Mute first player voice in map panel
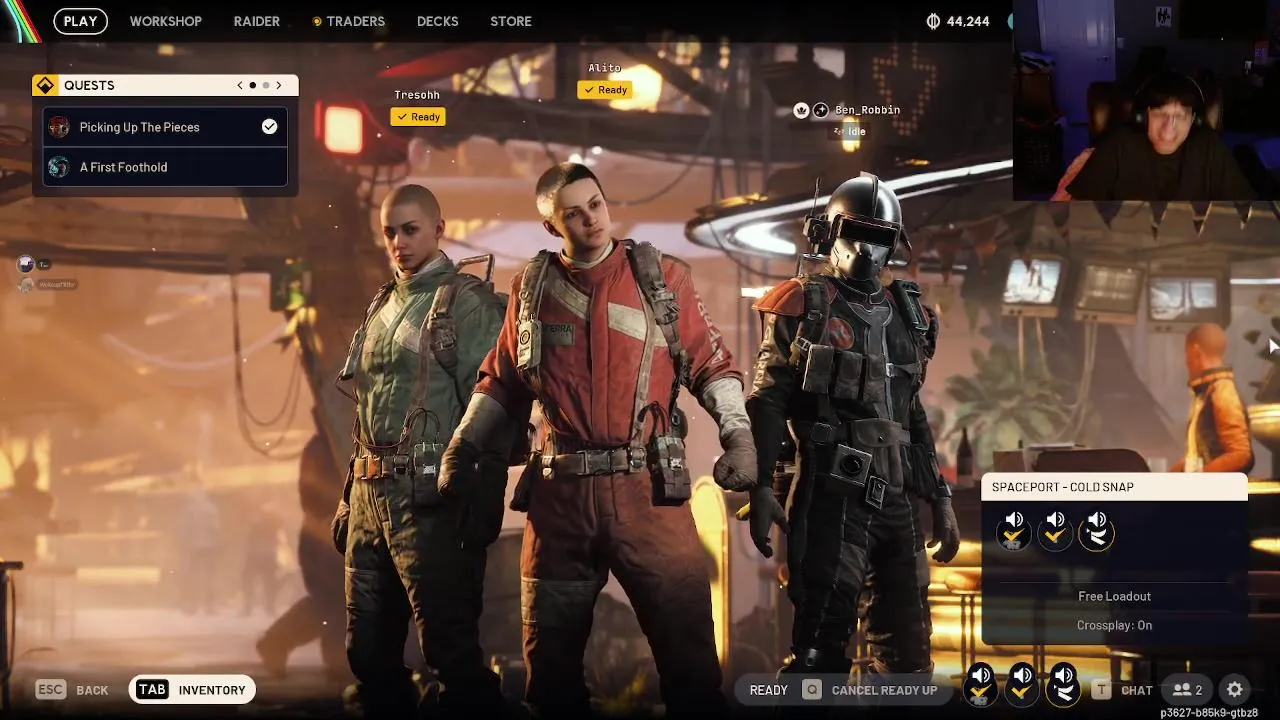Screen dimensions: 1280x720 [1014, 530]
